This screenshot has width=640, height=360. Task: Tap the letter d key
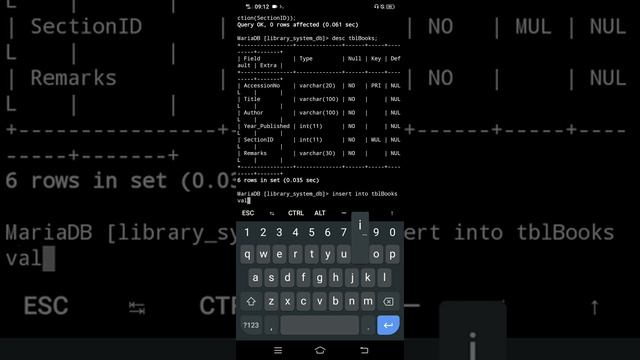tap(287, 278)
